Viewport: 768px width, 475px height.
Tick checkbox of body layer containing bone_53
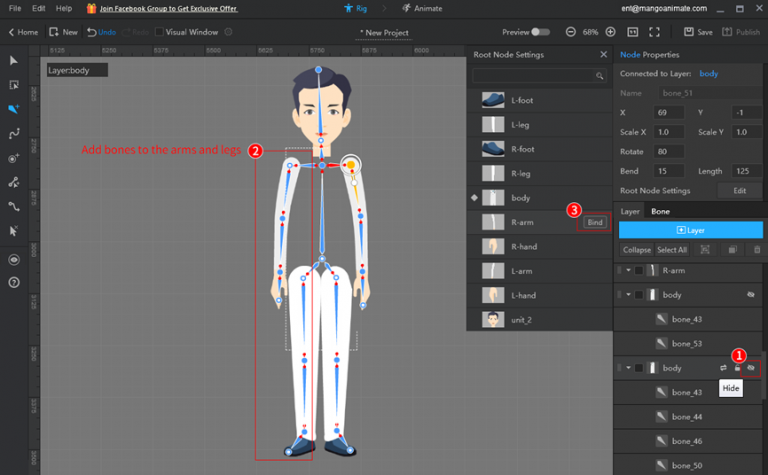pyautogui.click(x=639, y=295)
